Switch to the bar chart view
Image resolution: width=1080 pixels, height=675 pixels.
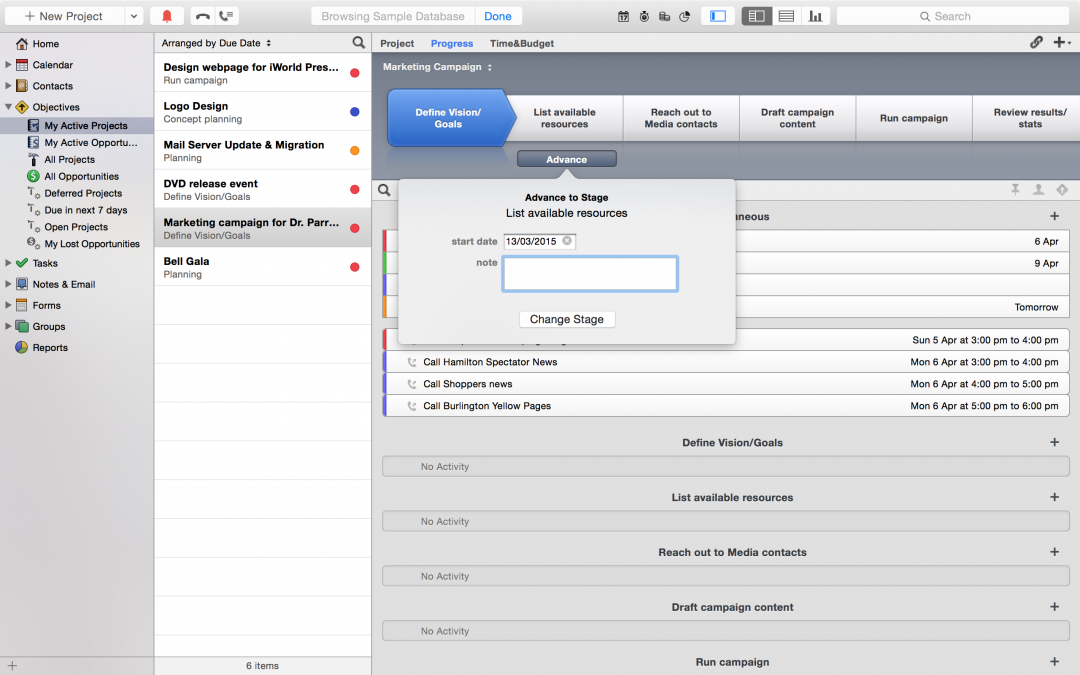(816, 16)
